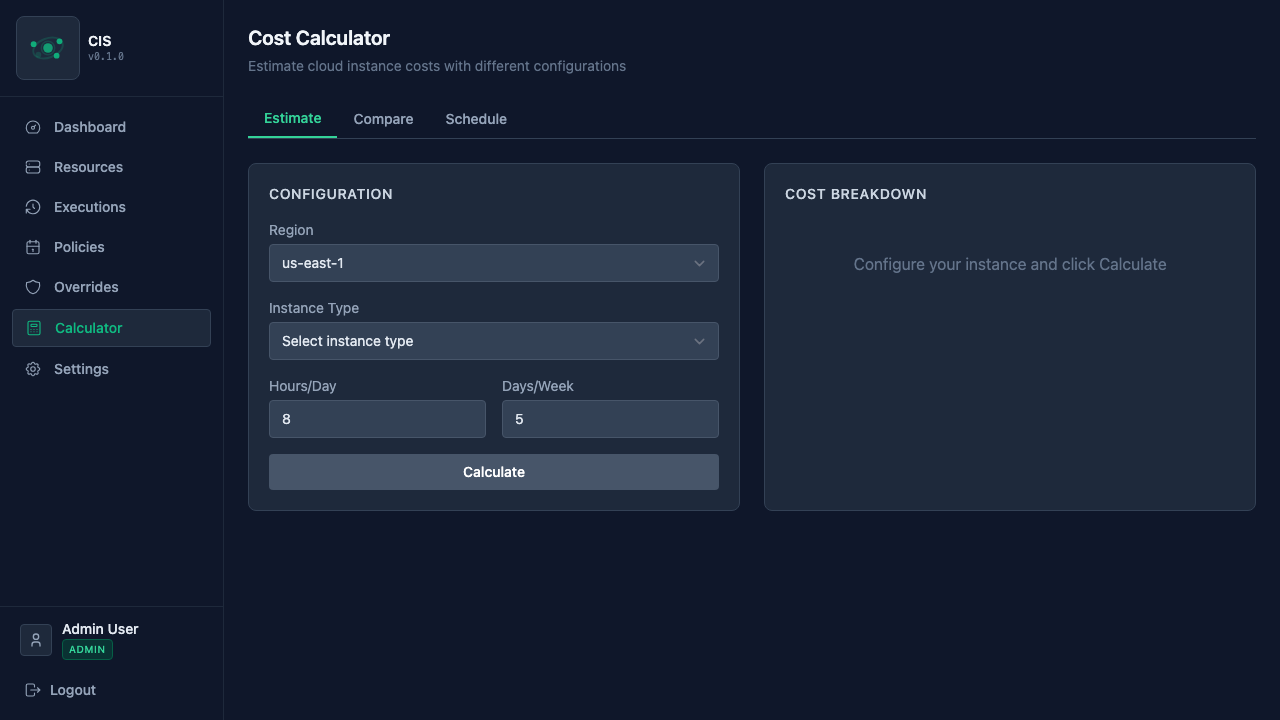
Task: Switch to the Estimate tab
Action: point(292,118)
